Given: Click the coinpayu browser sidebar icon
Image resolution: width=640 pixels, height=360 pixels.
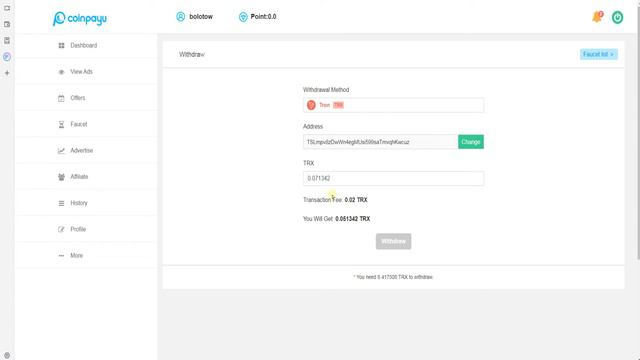Looking at the screenshot, I should coord(7,57).
